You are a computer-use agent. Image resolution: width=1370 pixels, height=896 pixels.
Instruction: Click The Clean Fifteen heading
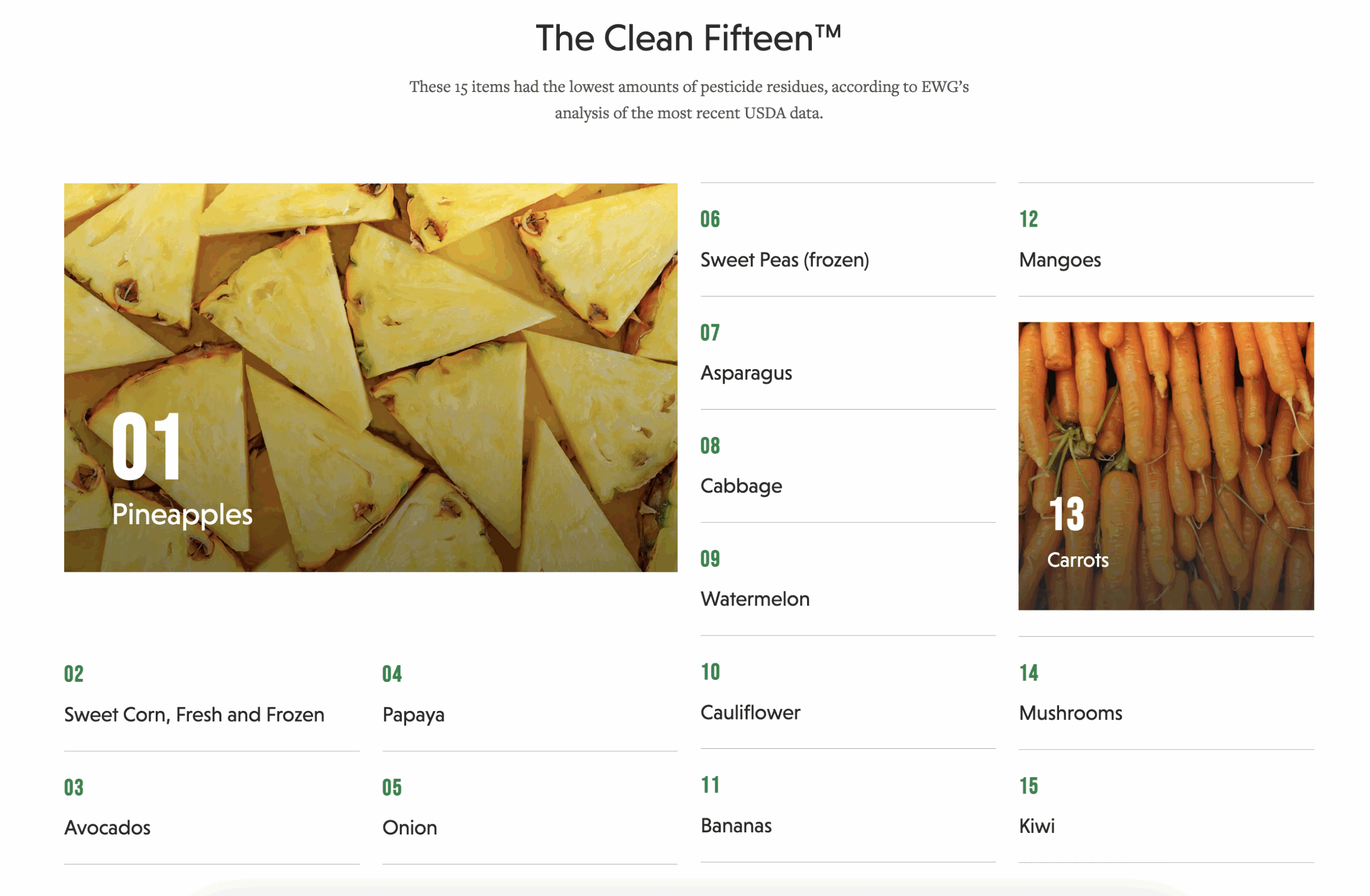pos(688,38)
